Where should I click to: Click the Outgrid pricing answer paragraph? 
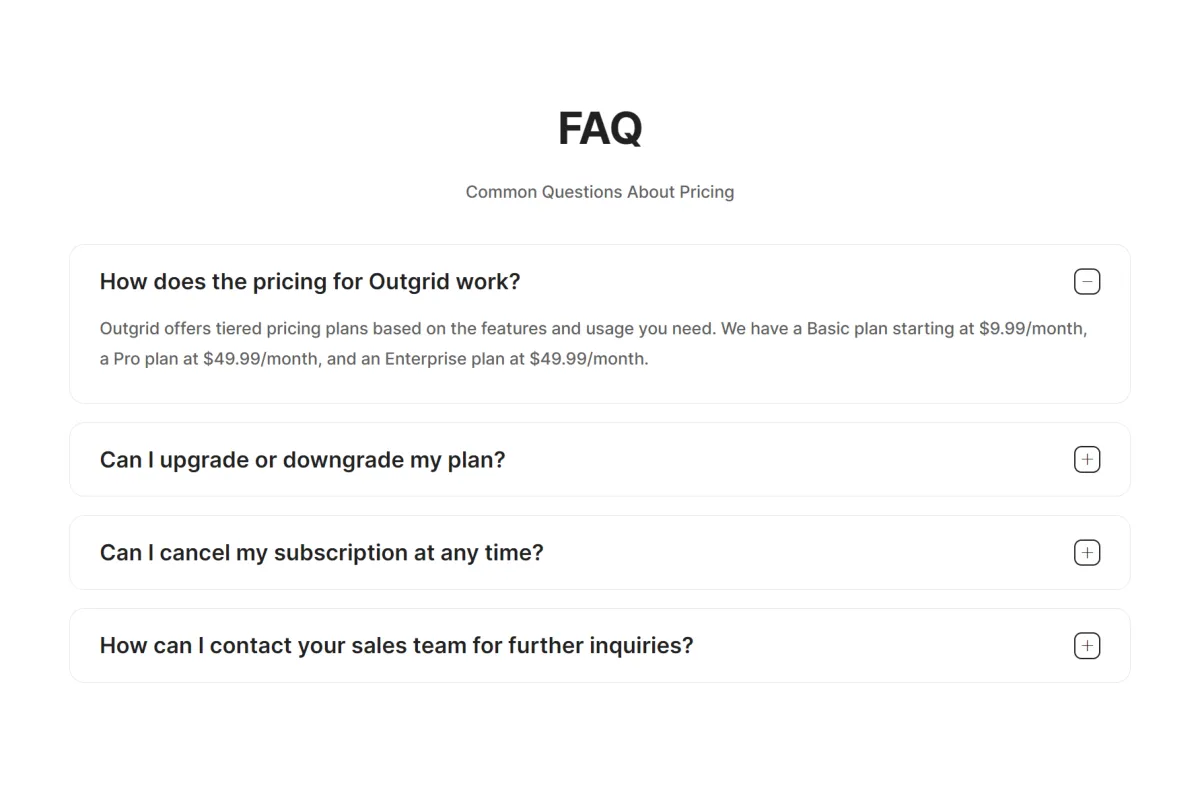click(x=594, y=343)
